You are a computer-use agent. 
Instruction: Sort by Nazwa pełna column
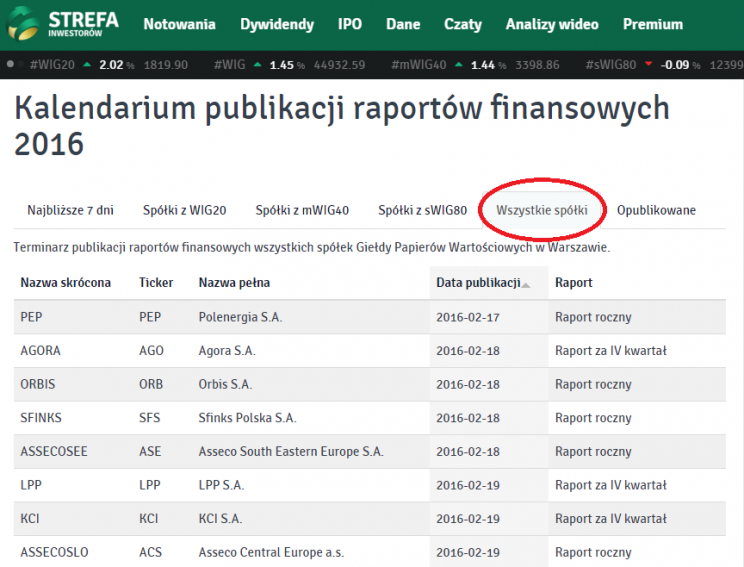[x=234, y=283]
